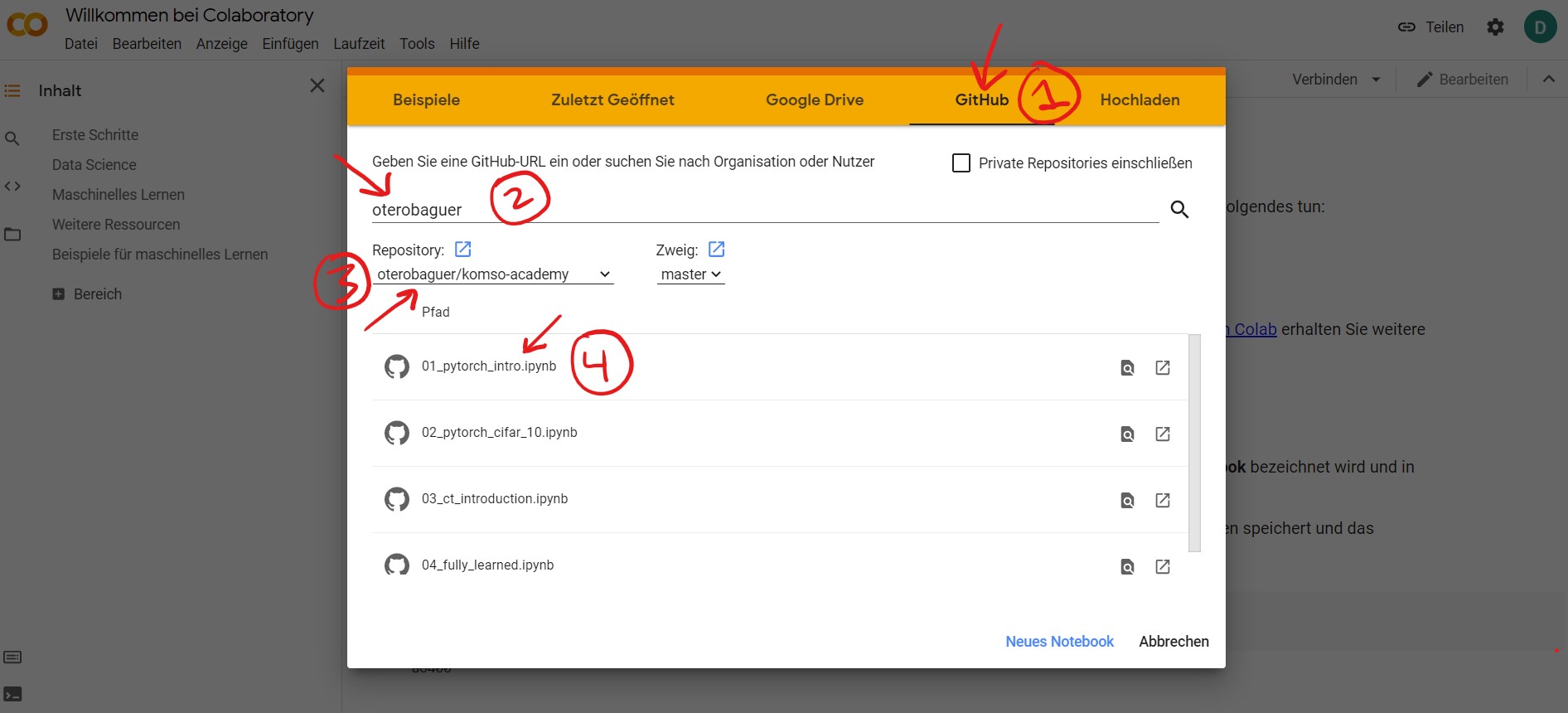
Task: Click the GitHub URL search input field
Action: click(x=765, y=210)
